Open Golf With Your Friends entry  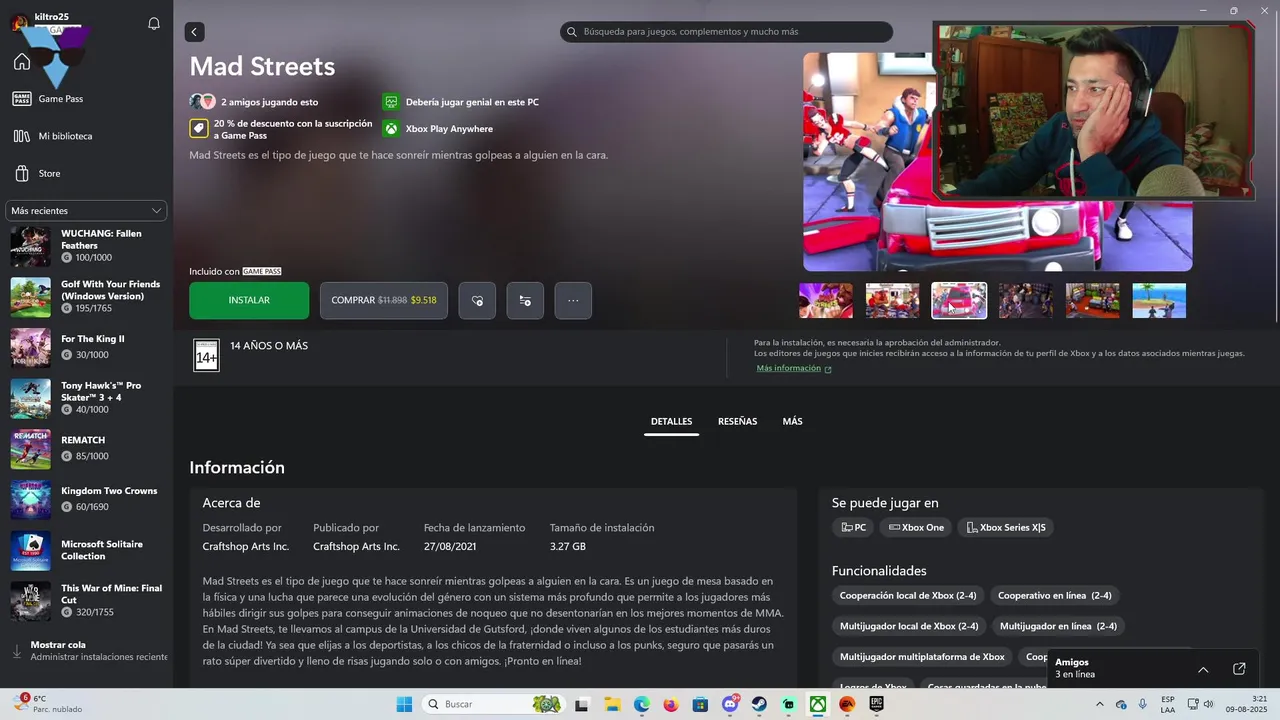click(x=86, y=296)
